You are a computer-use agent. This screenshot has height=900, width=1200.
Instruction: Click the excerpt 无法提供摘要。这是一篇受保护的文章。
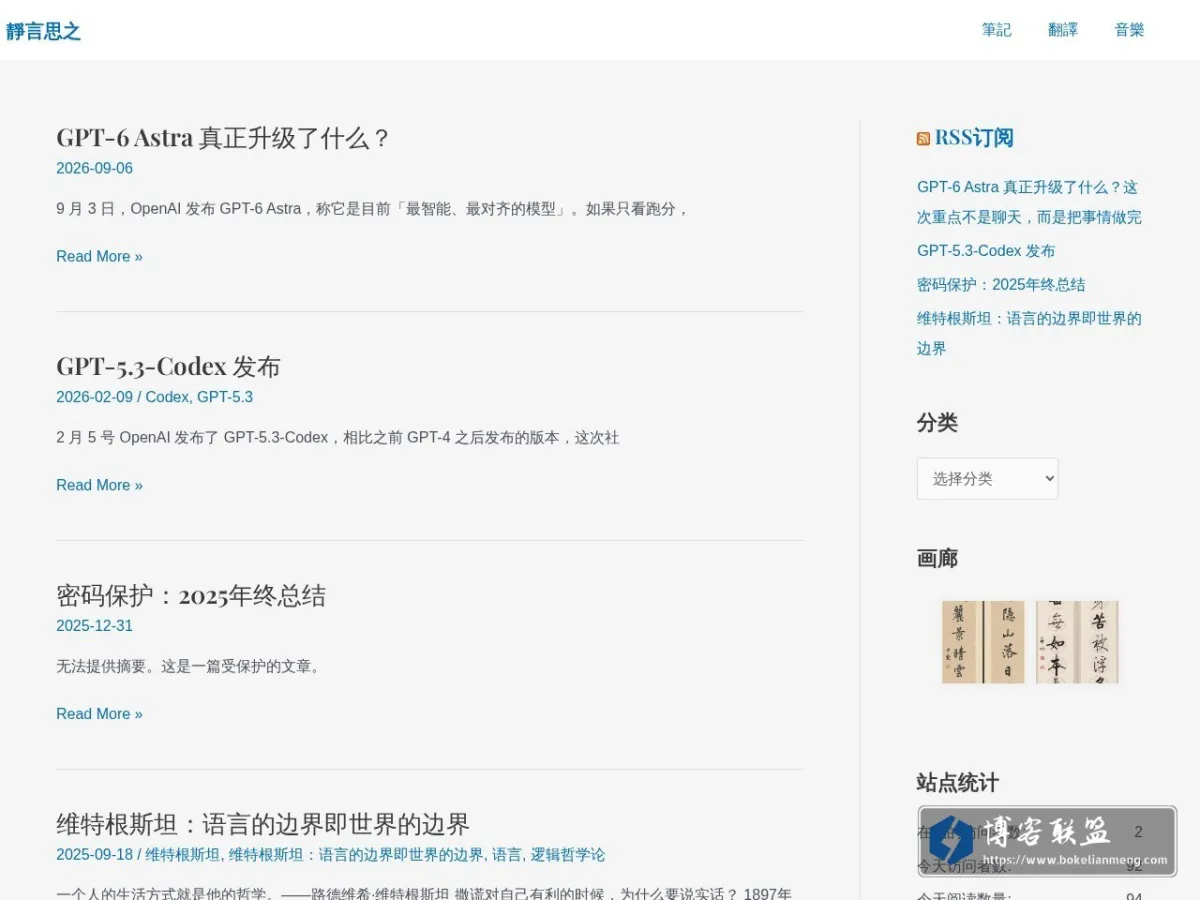[x=190, y=666]
